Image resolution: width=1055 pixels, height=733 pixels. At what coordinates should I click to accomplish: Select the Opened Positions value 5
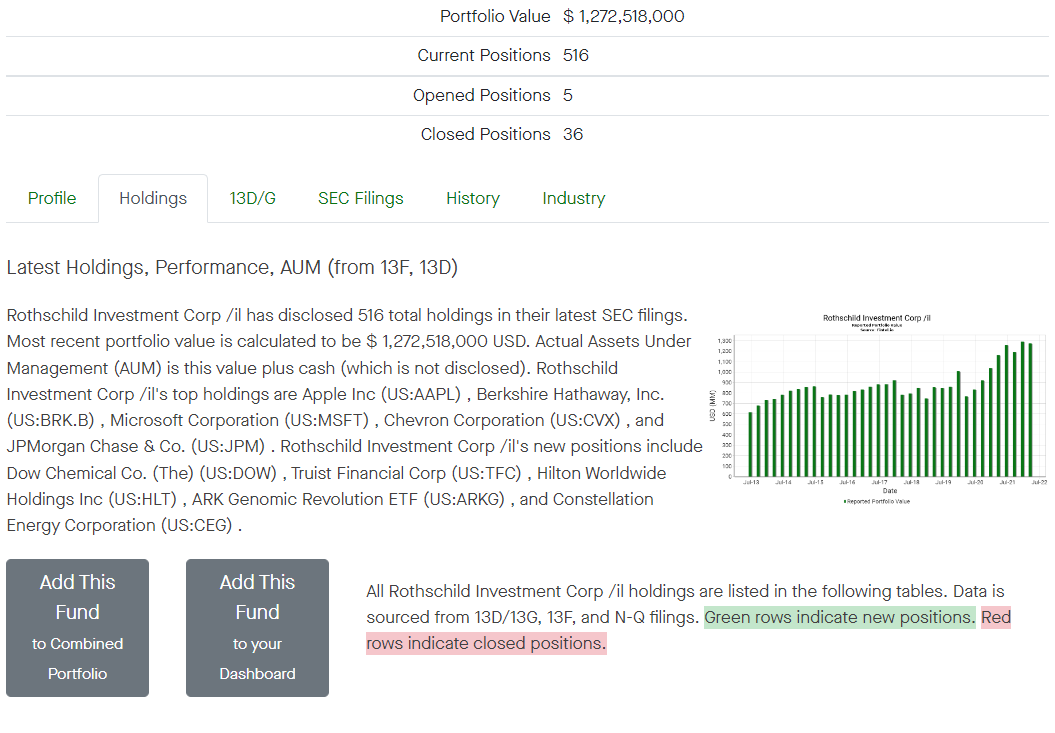click(x=568, y=96)
